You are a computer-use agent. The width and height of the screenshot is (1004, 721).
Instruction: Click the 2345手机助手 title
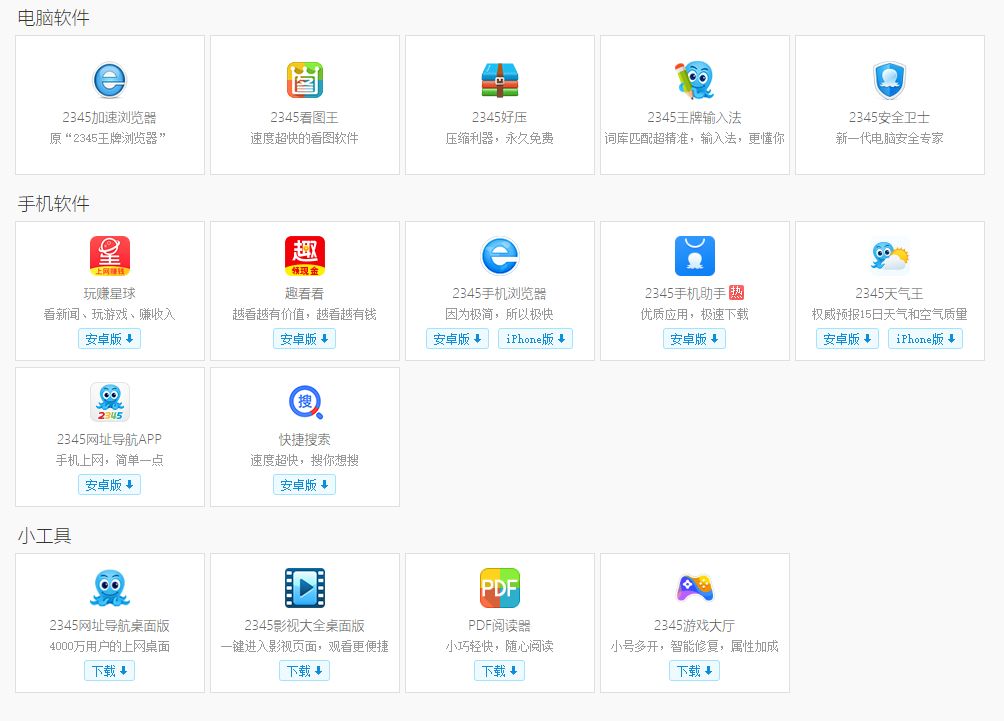(685, 293)
